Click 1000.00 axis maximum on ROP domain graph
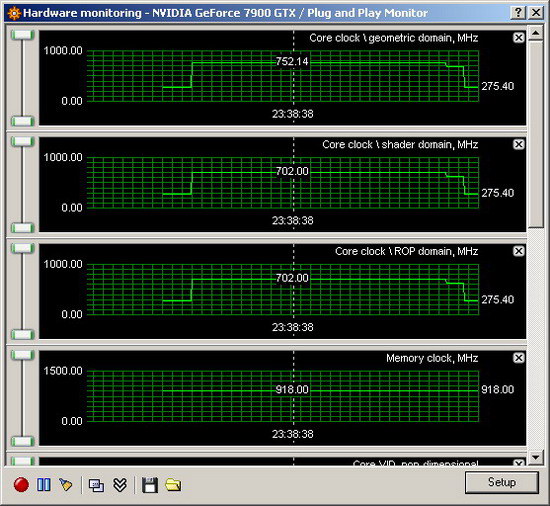This screenshot has width=550, height=506. [63, 264]
